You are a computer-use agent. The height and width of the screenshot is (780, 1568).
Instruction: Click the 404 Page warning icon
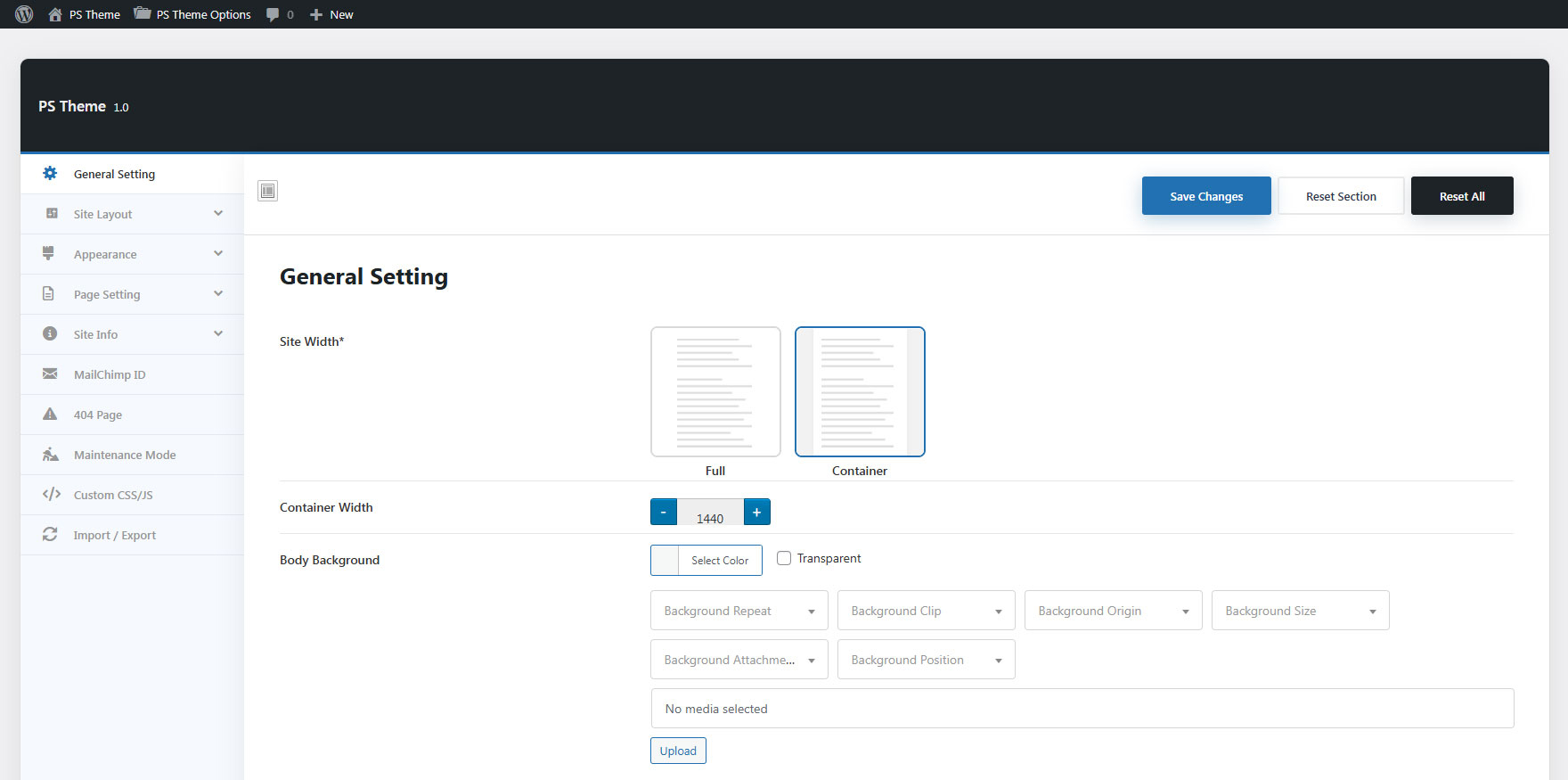click(x=50, y=415)
